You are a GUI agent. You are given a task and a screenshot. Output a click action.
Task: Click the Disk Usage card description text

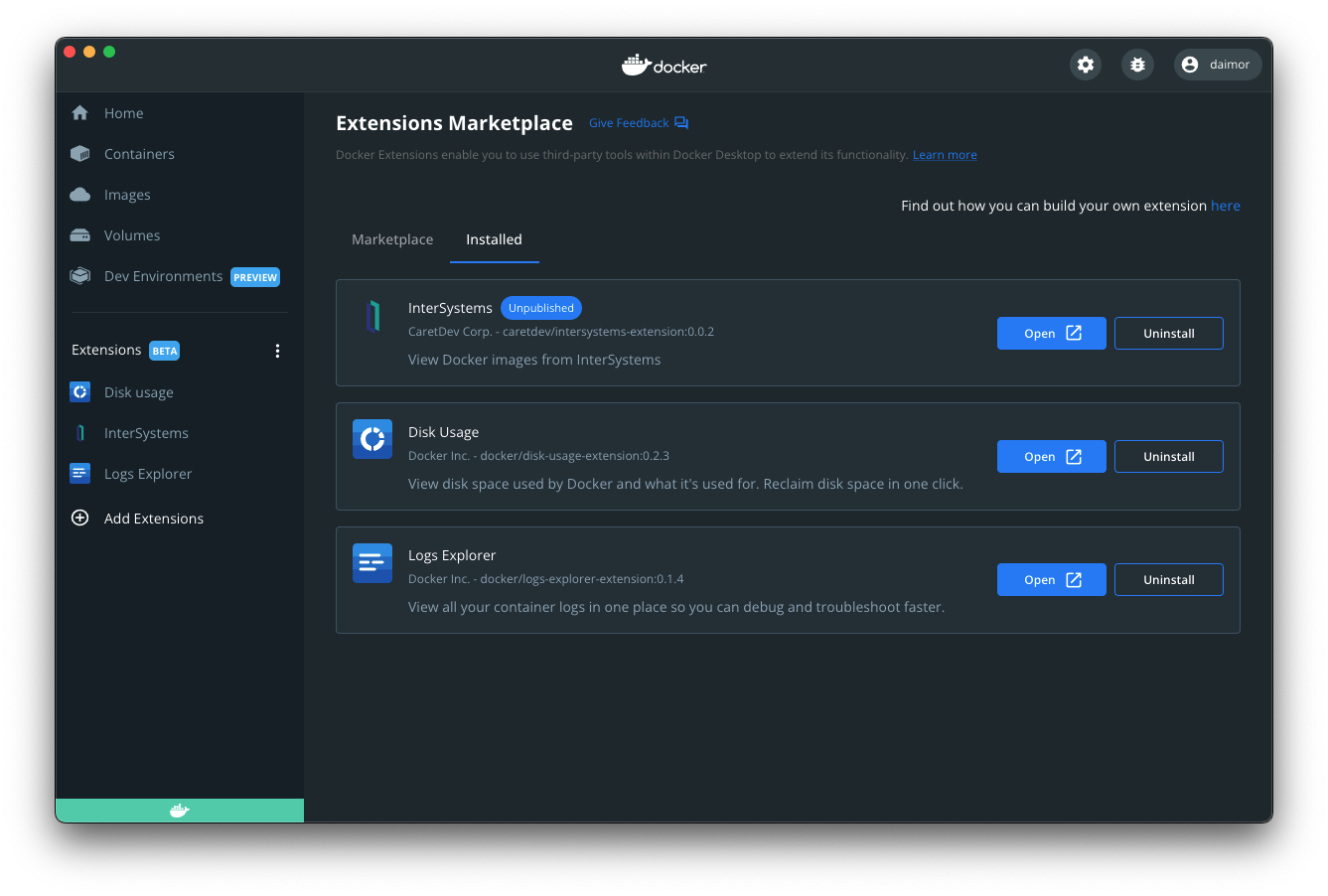coord(685,484)
